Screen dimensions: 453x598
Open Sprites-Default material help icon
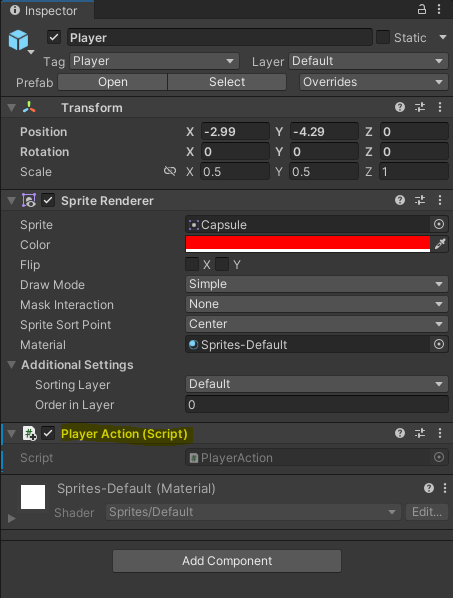tap(429, 488)
